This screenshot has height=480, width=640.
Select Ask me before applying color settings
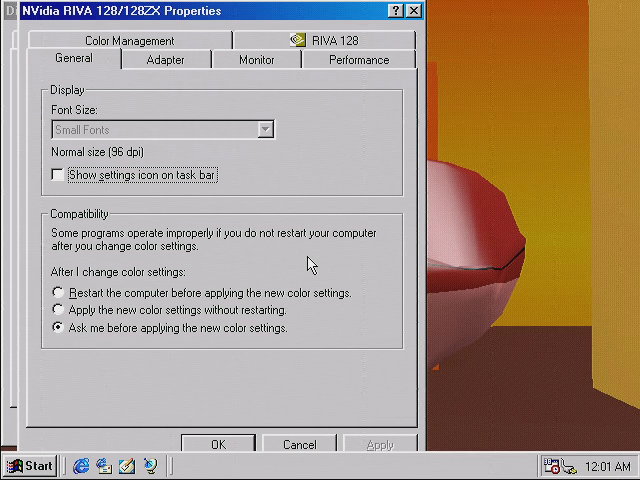(58, 327)
